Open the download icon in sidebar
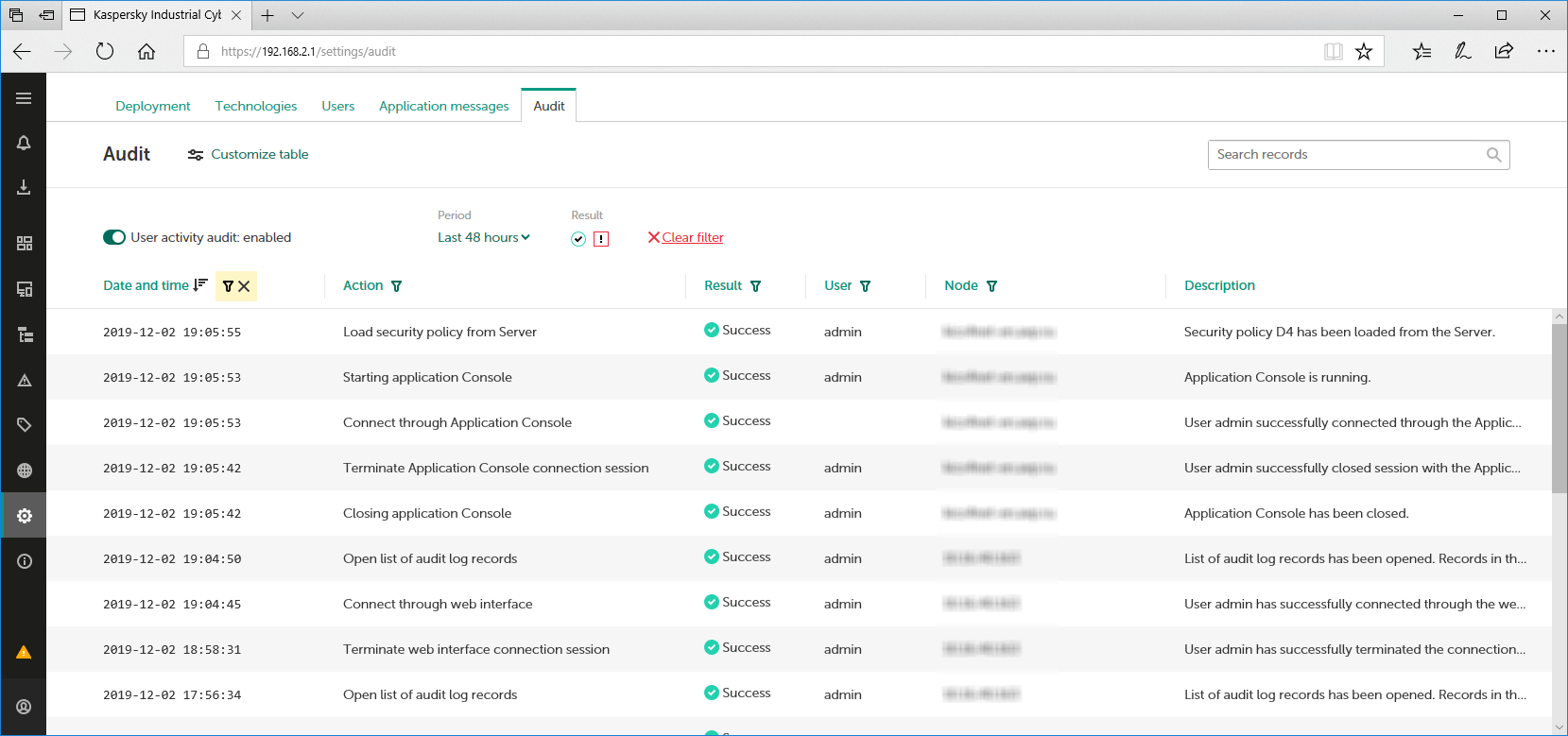Image resolution: width=1568 pixels, height=736 pixels. pyautogui.click(x=24, y=188)
